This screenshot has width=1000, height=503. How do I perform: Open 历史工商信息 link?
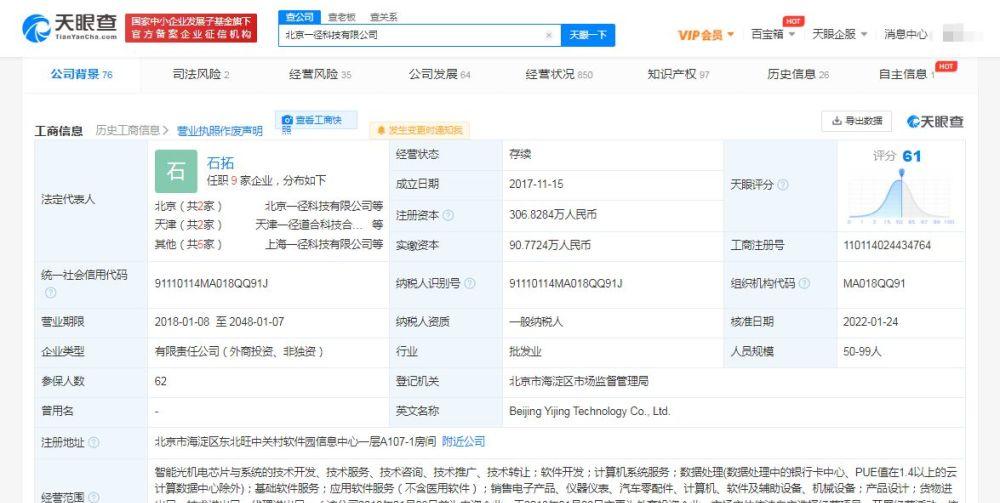[132, 131]
